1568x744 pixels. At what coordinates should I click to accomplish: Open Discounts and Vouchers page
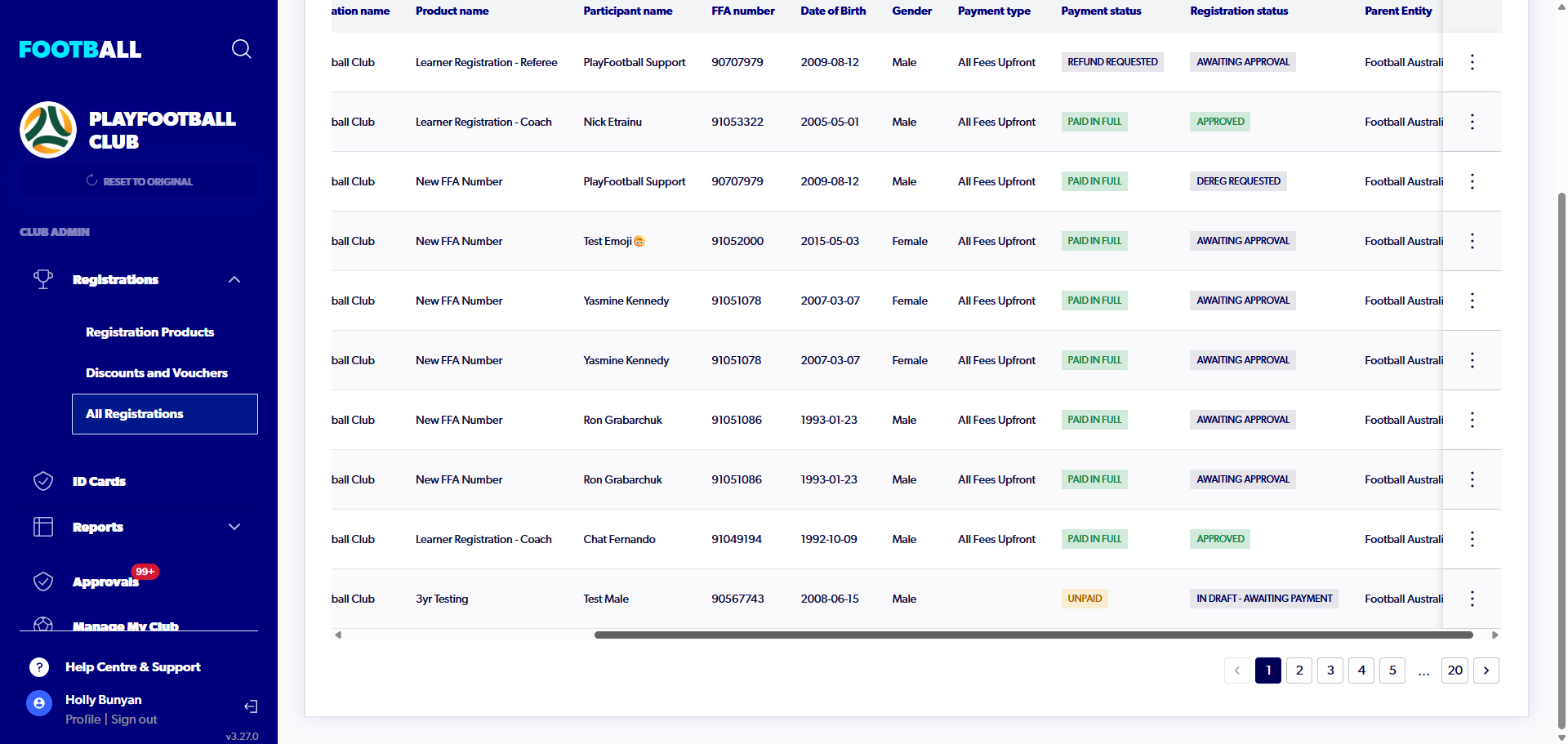click(157, 373)
